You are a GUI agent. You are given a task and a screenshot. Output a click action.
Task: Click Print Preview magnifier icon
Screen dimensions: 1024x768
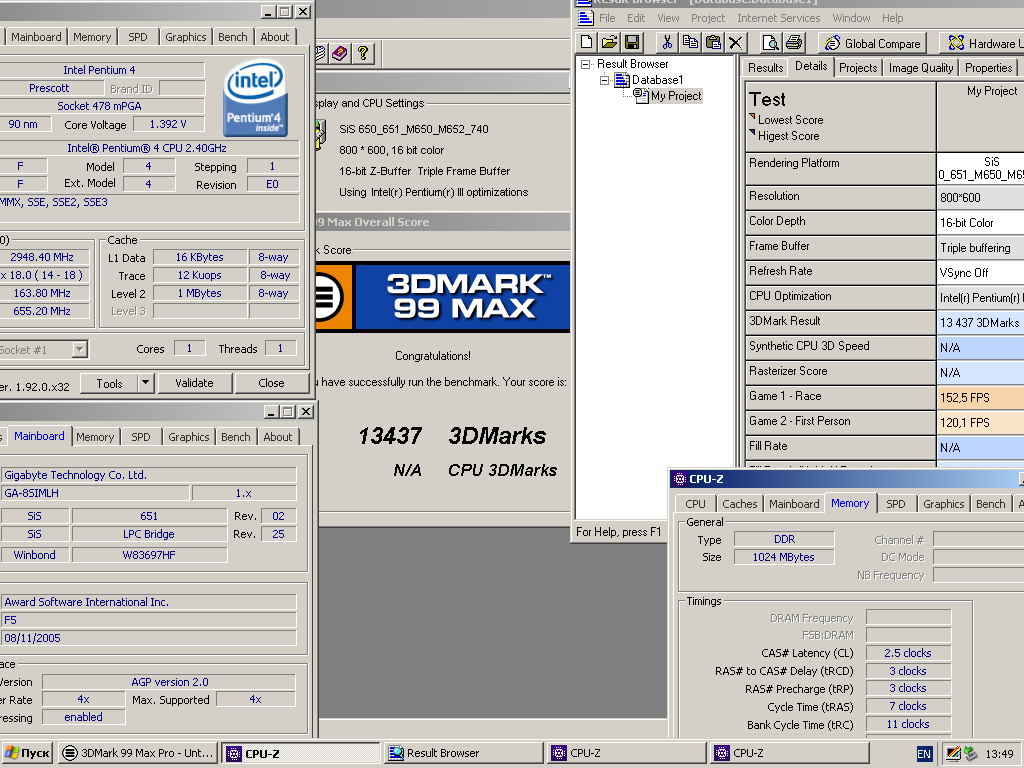click(x=771, y=42)
